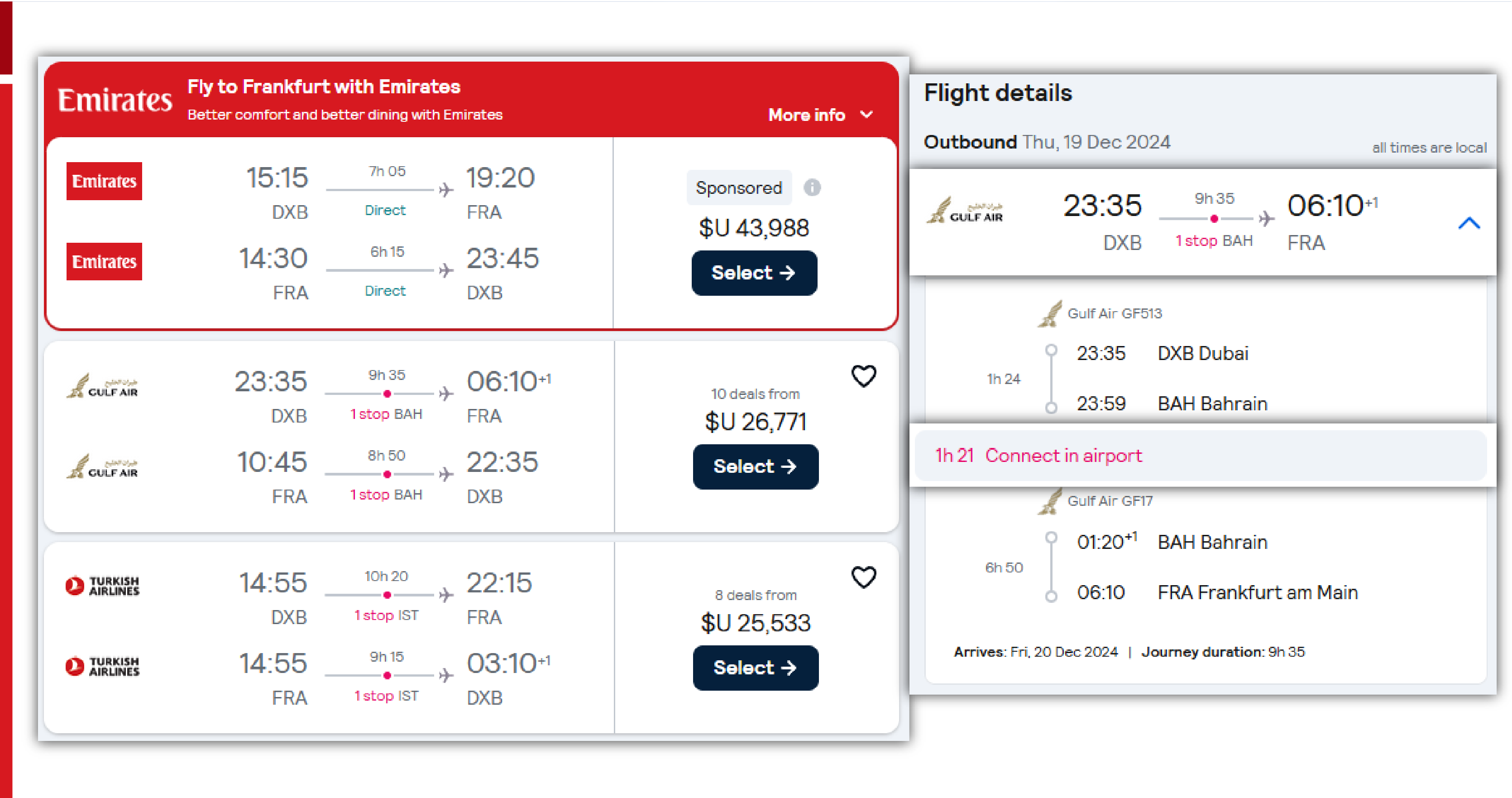Select the Emirates sponsored flight
The image size is (1512, 798).
(754, 273)
